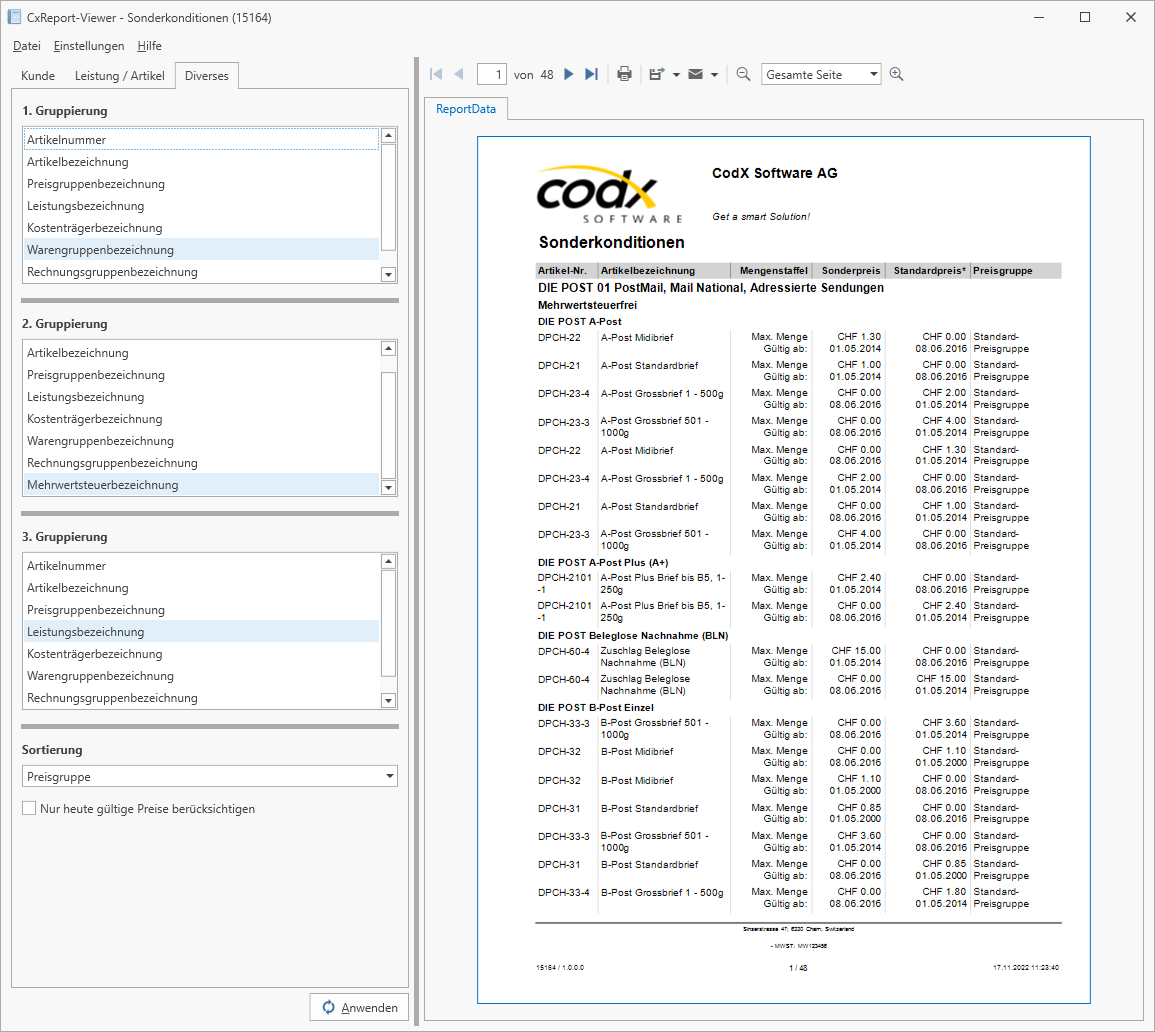Open the Hilfe menu
Viewport: 1155px width, 1032px height.
point(150,46)
